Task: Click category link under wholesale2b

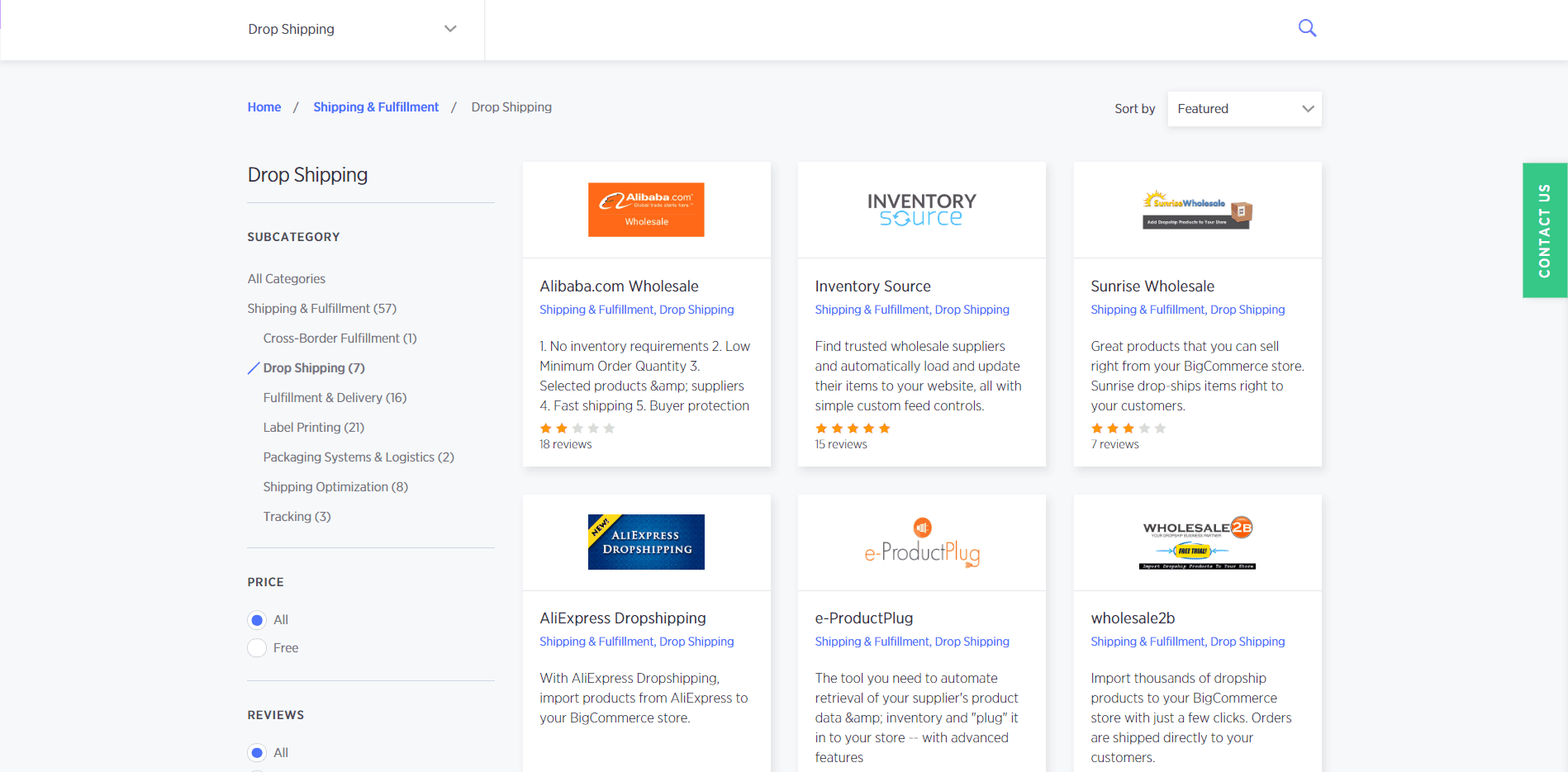Action: tap(1188, 642)
